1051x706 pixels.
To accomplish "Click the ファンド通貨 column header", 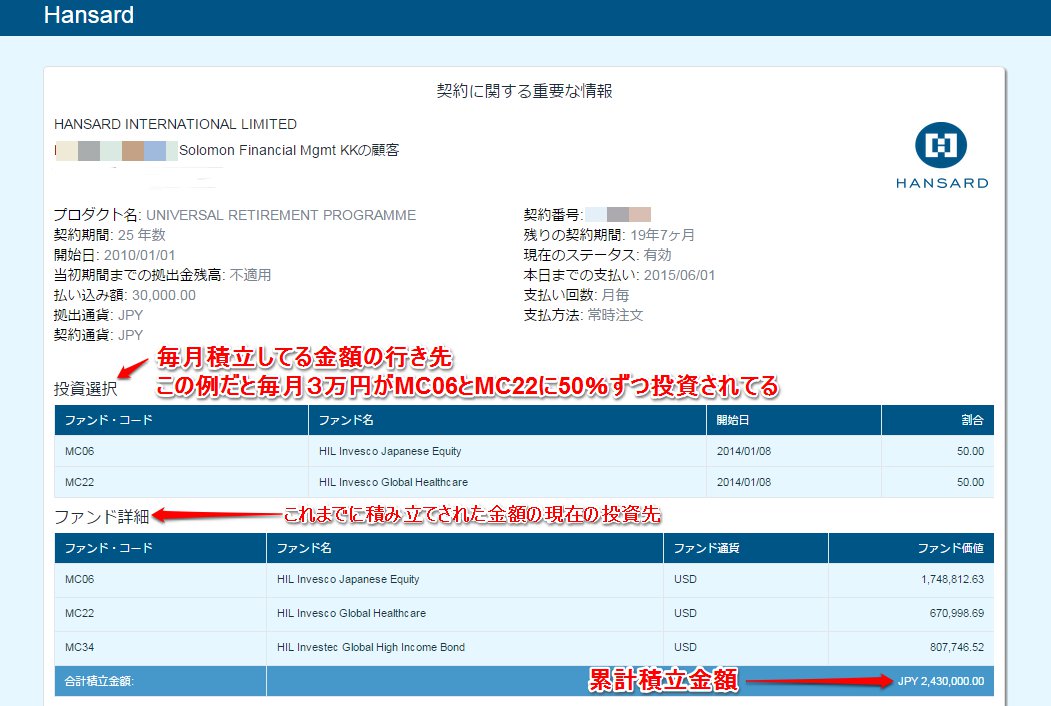I will pos(706,548).
